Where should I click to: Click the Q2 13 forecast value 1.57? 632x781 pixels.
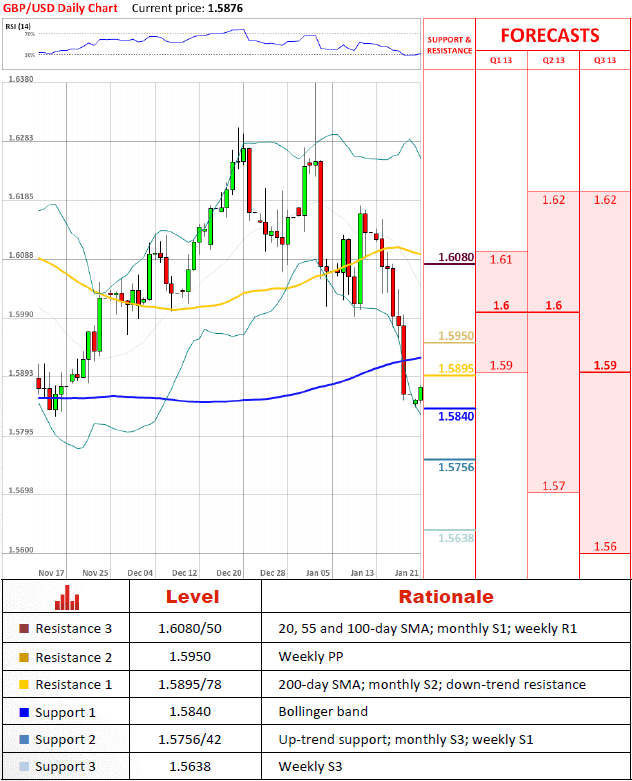coord(554,486)
